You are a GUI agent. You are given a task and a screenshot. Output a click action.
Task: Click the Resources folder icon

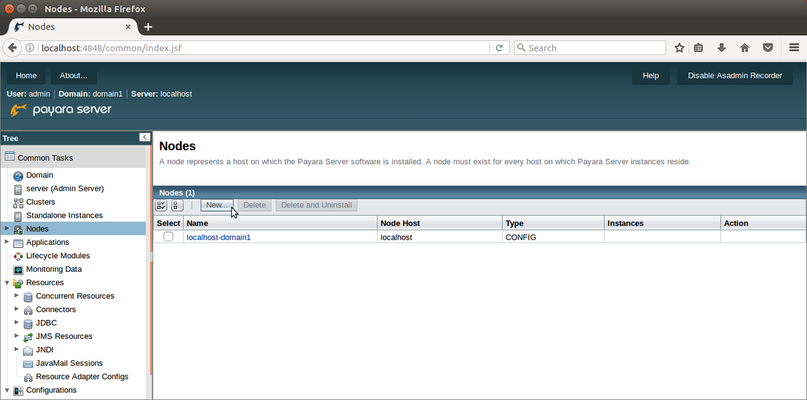tap(18, 283)
